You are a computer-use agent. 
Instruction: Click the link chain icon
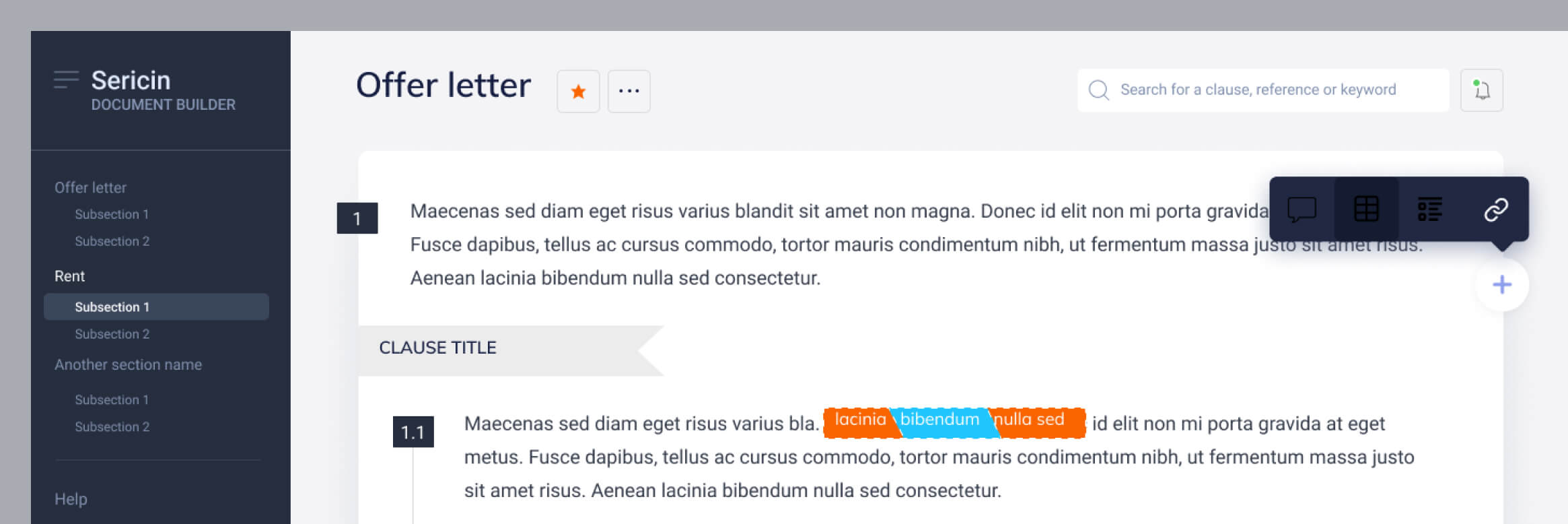1495,209
